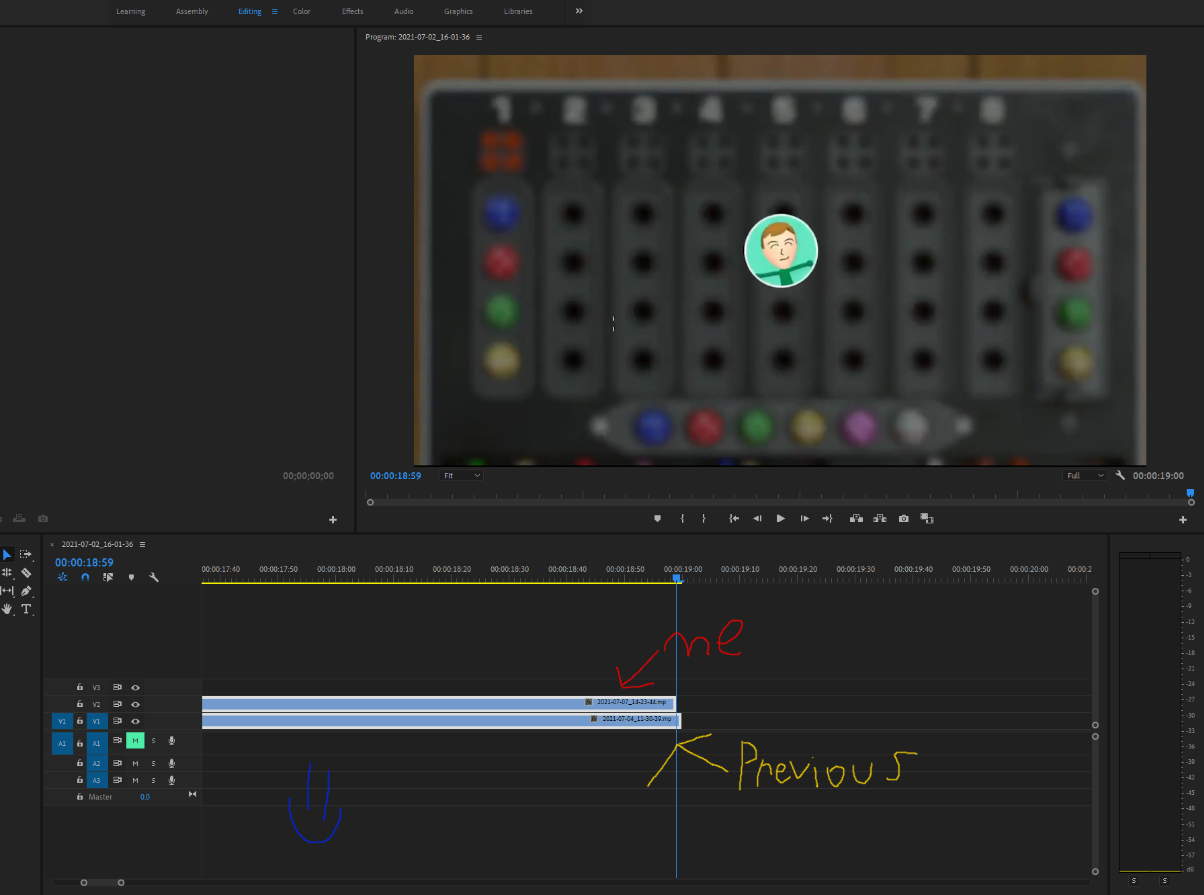The image size is (1204, 895).
Task: Select the Track Select Forward tool
Action: coord(26,554)
